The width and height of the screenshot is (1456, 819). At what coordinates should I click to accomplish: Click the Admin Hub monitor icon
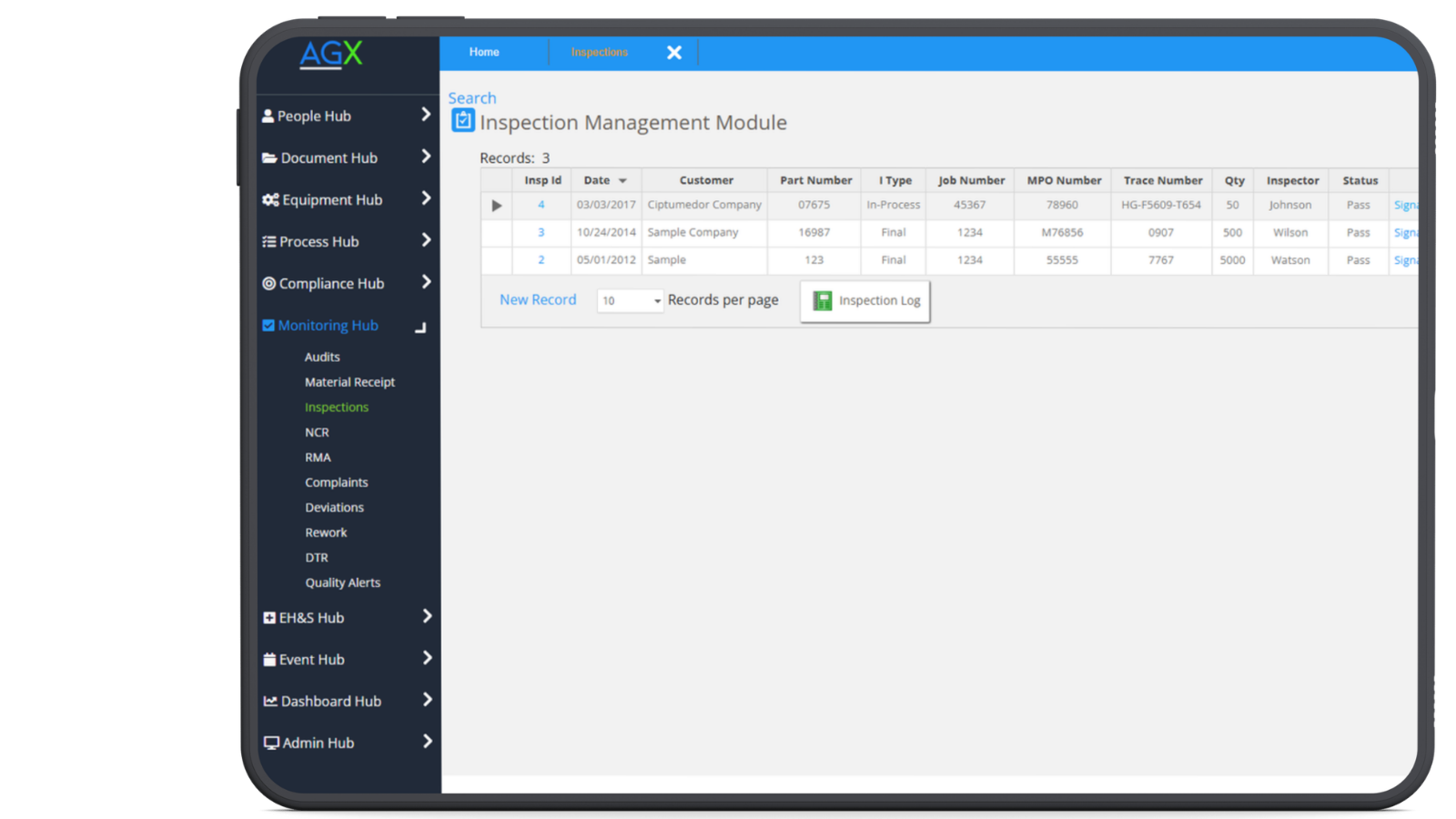tap(271, 743)
